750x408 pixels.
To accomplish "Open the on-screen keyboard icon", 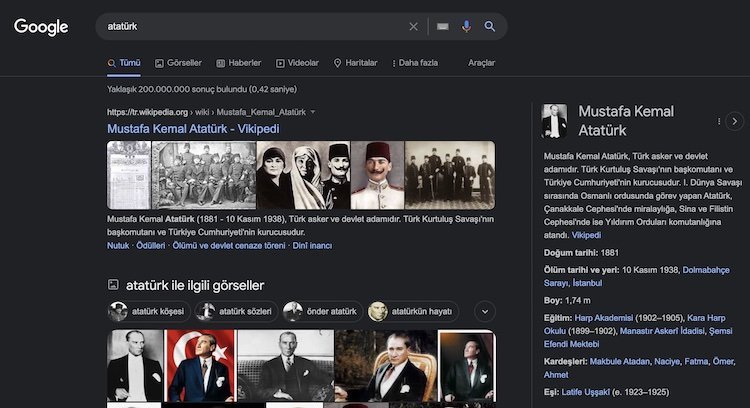I will click(x=442, y=27).
